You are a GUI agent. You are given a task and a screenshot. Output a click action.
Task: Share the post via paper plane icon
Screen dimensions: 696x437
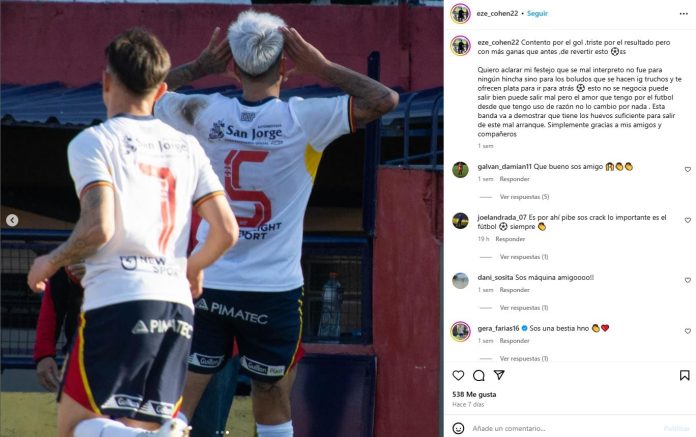coord(499,375)
